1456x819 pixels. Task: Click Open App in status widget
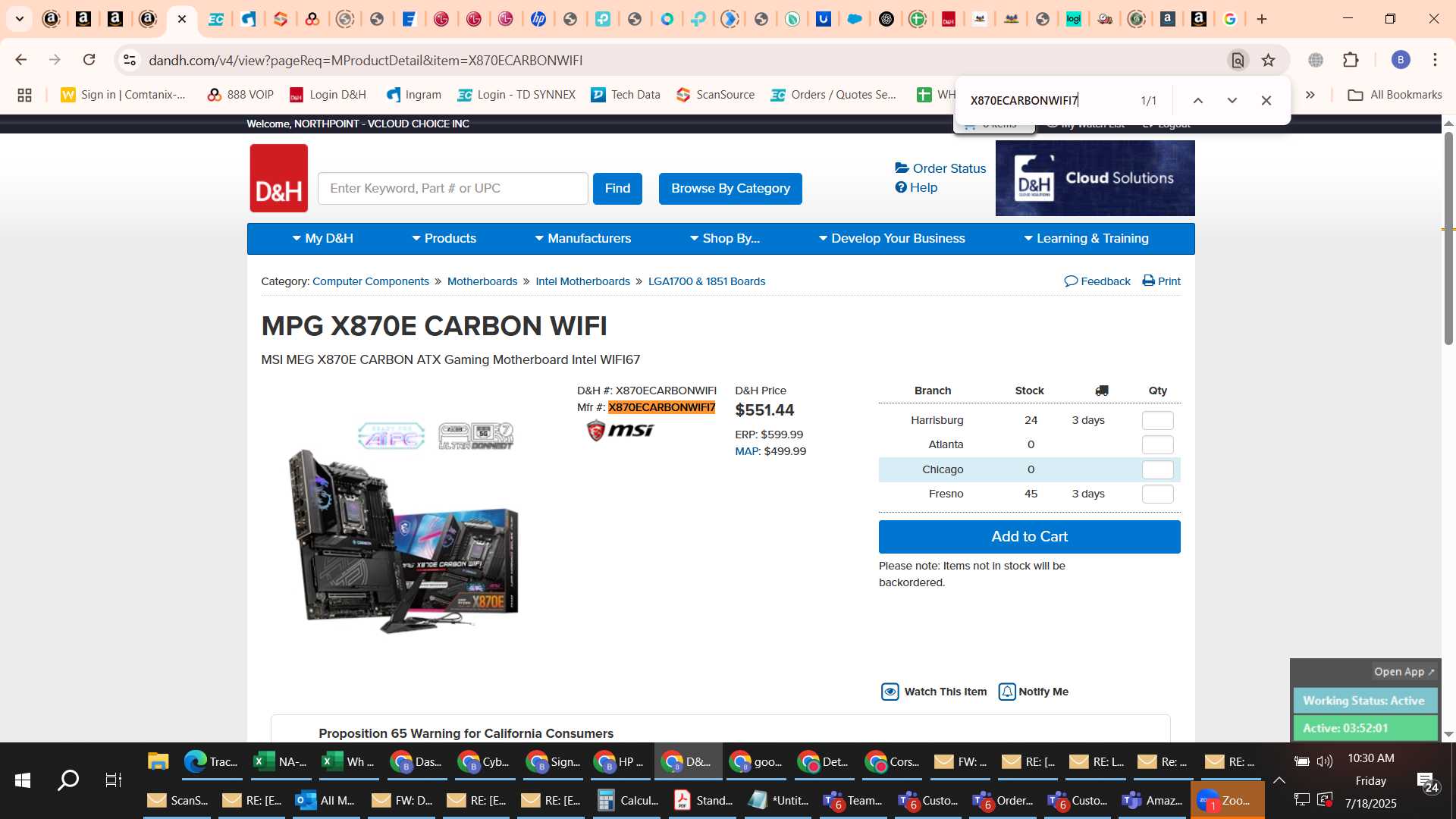[1404, 672]
